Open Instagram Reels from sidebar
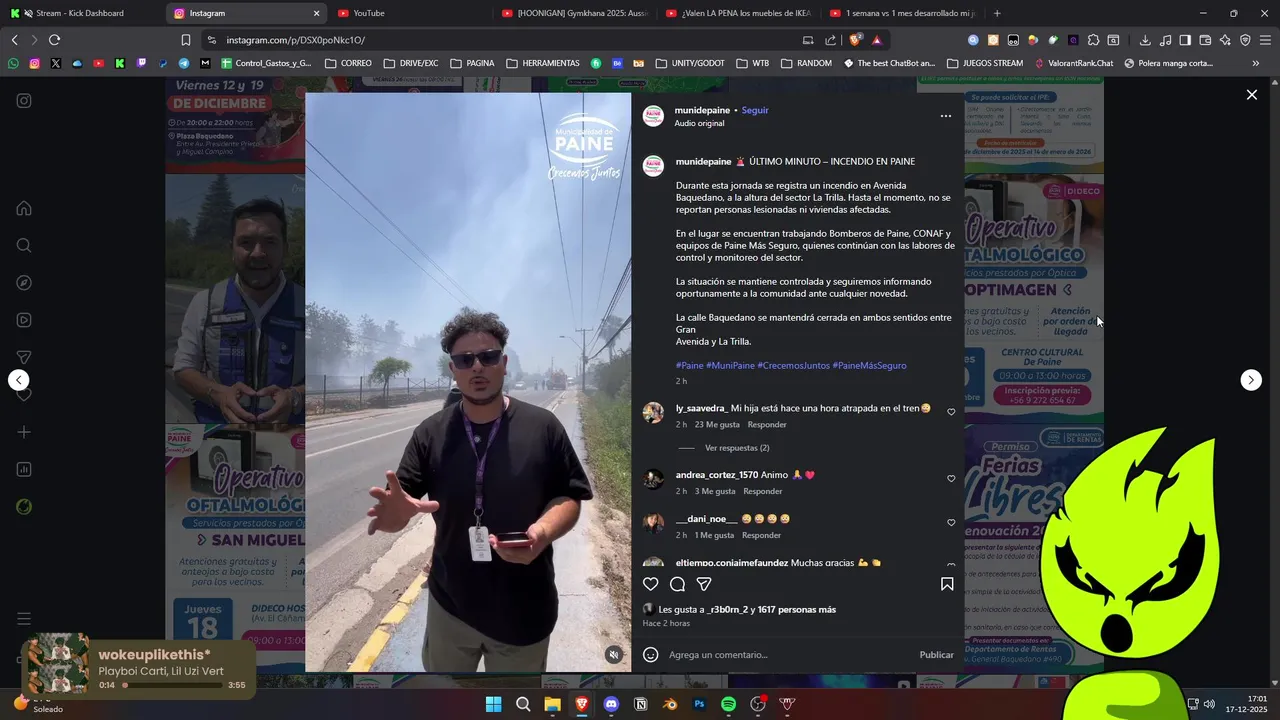This screenshot has height=720, width=1280. 24,320
